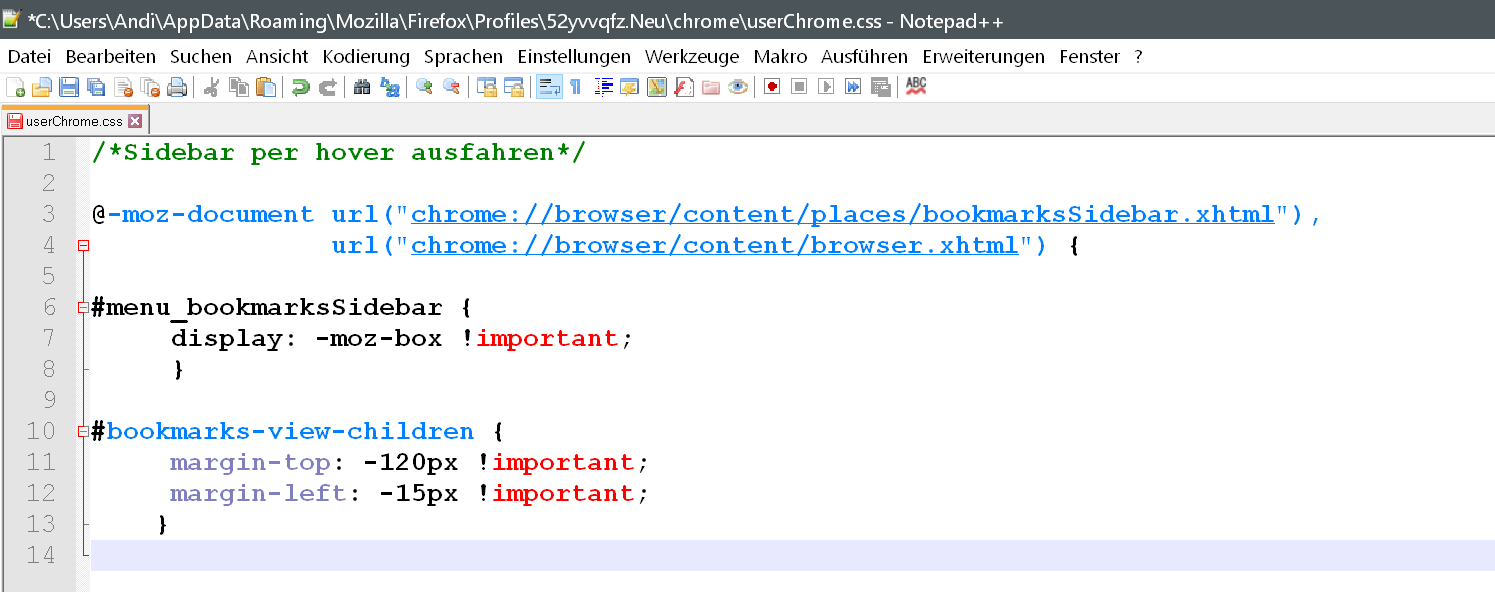Screen dimensions: 1495x592
Task: Open the Erweiterungen menu
Action: [x=983, y=57]
